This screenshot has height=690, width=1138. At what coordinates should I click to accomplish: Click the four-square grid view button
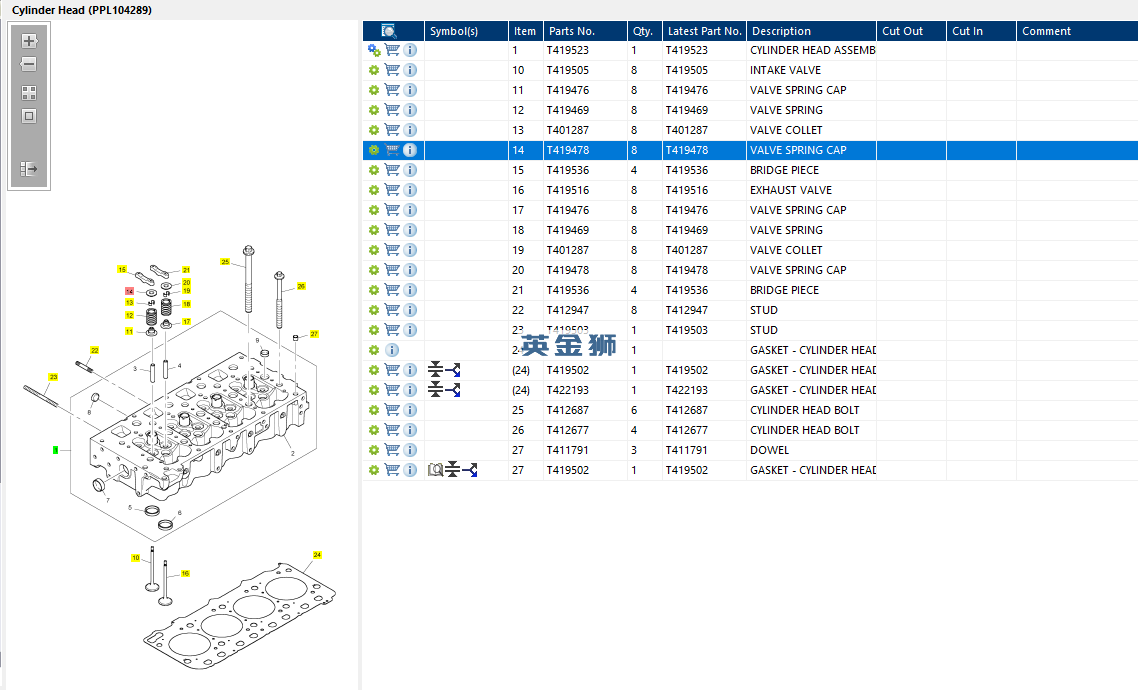coord(29,93)
